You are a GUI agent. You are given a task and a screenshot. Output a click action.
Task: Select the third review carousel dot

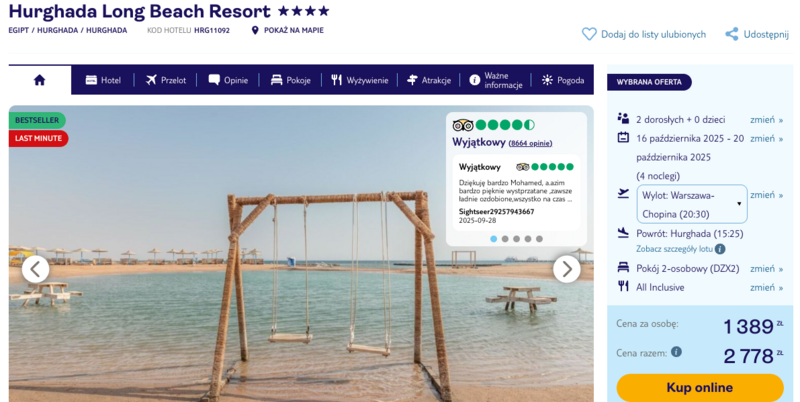pos(516,239)
